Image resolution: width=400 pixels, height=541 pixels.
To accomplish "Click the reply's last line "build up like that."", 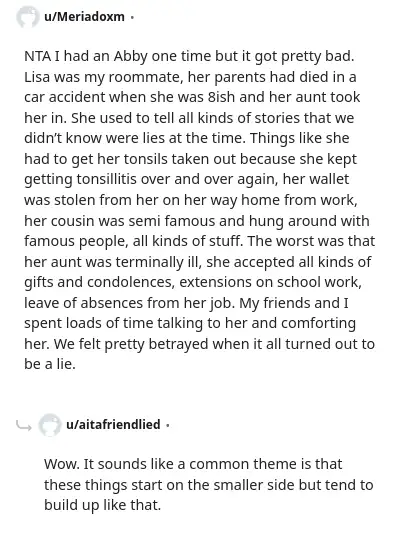I will (103, 505).
